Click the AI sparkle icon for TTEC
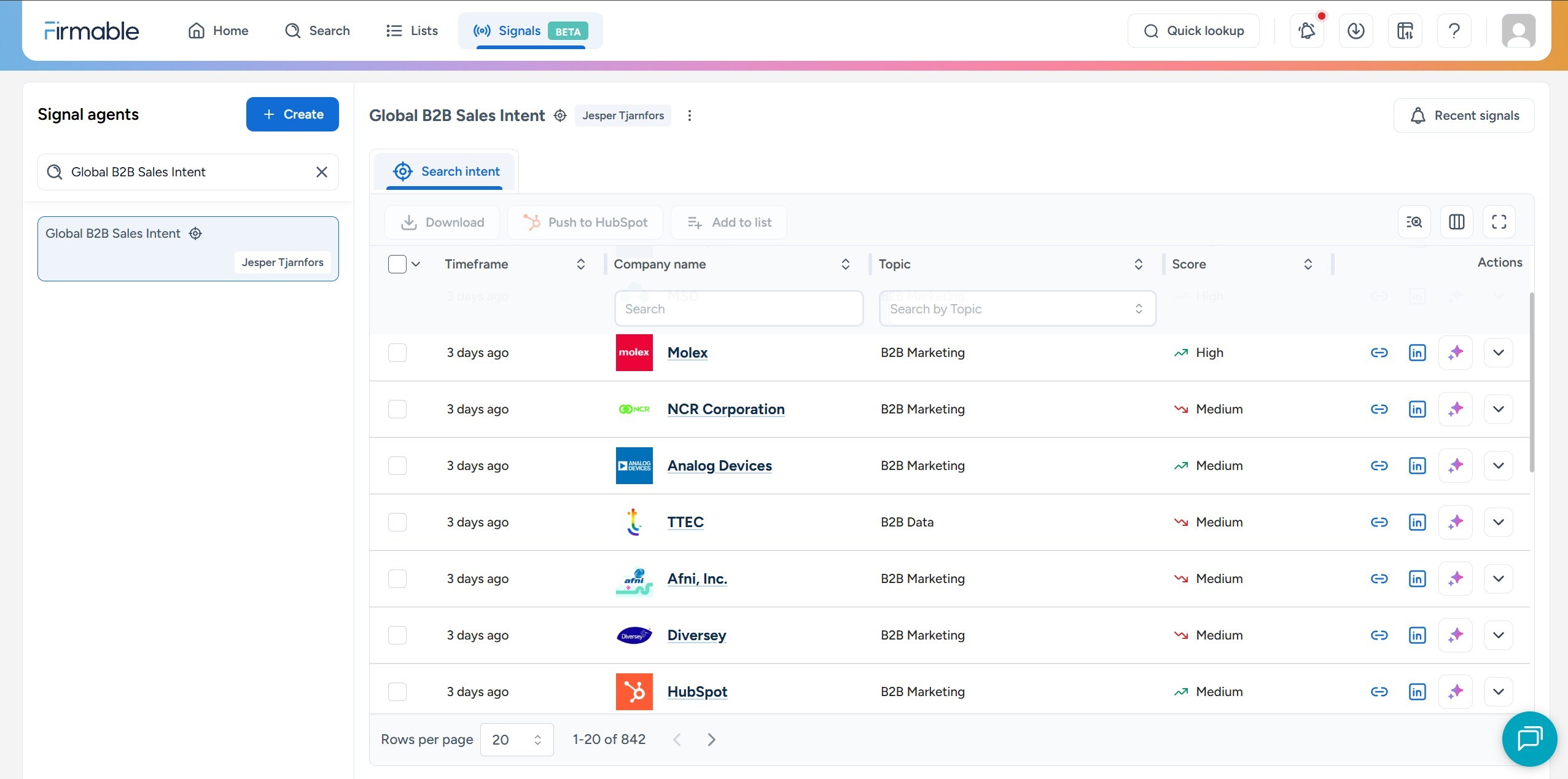1568x779 pixels. click(x=1455, y=522)
